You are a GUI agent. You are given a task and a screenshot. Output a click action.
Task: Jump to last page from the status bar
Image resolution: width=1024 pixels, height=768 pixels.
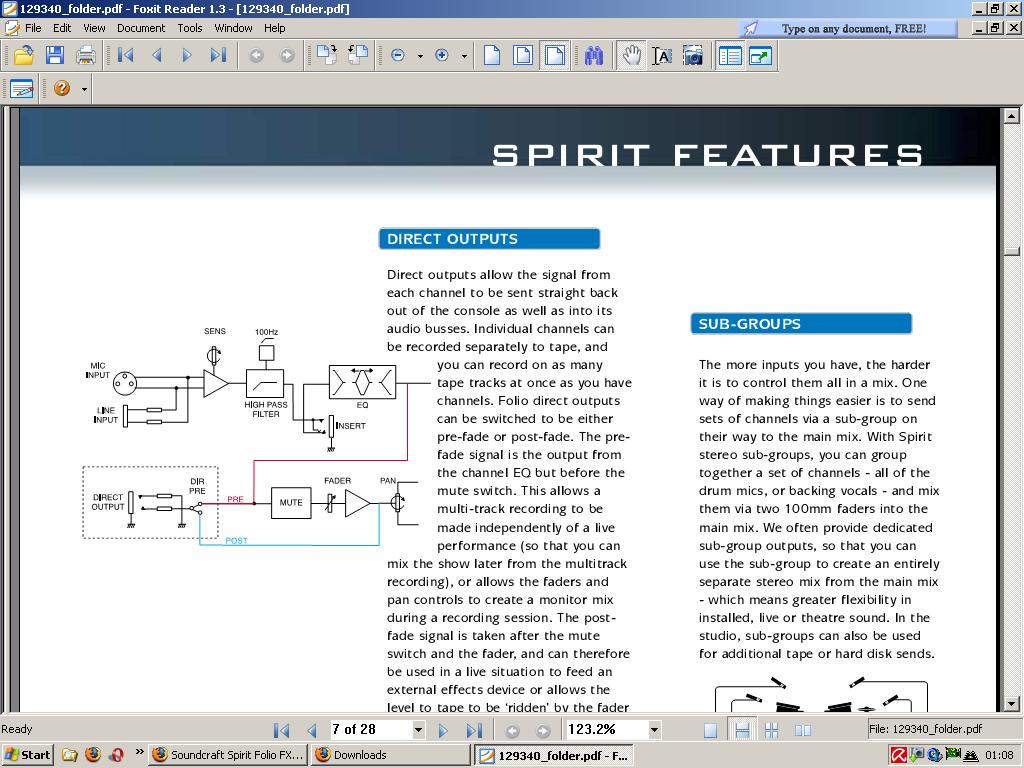[475, 730]
